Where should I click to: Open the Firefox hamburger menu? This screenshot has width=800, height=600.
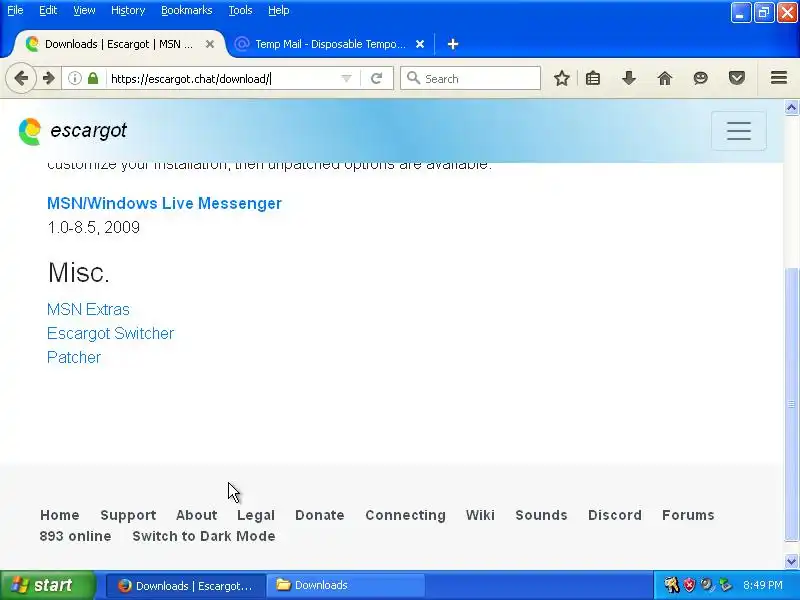[779, 78]
